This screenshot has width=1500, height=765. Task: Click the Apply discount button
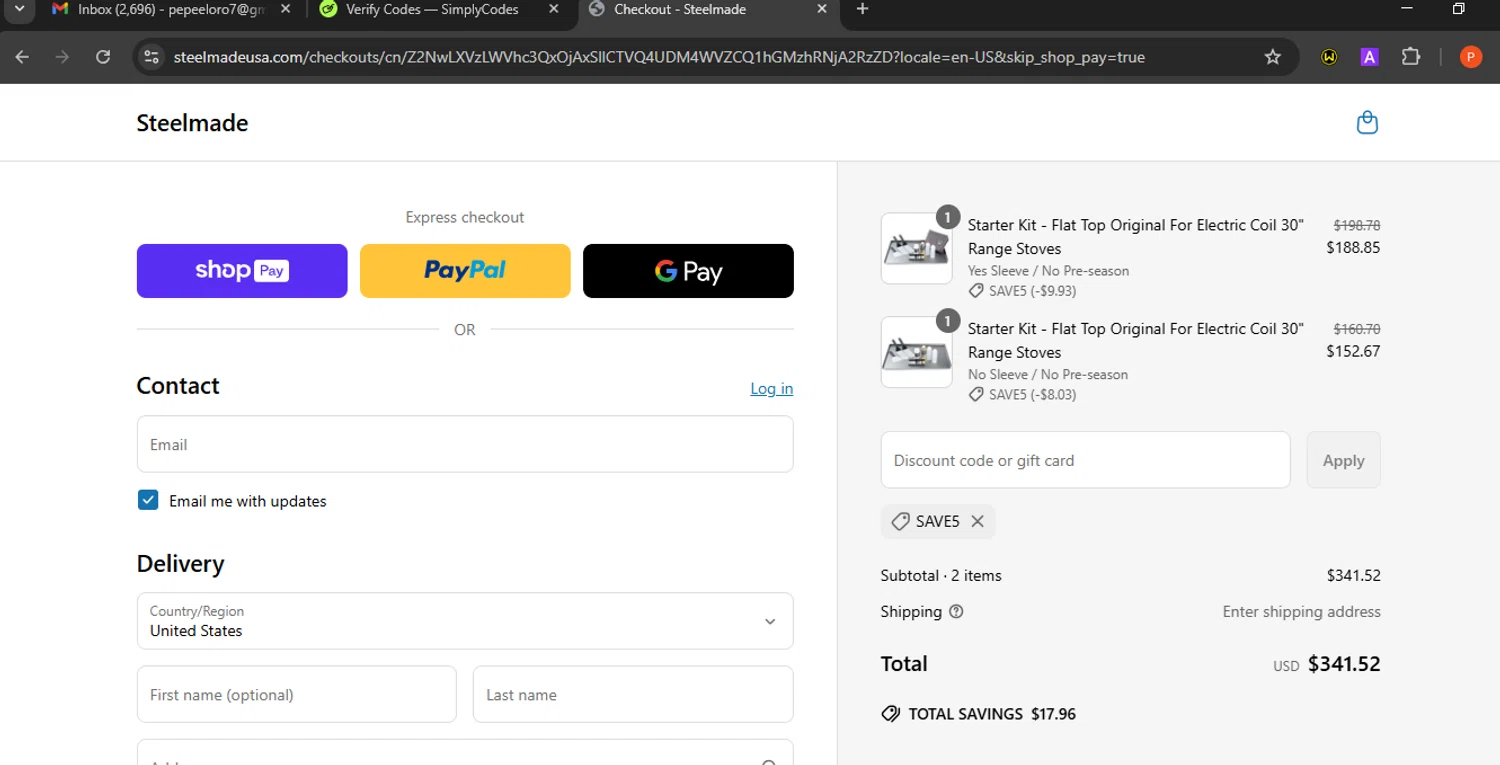(x=1343, y=460)
